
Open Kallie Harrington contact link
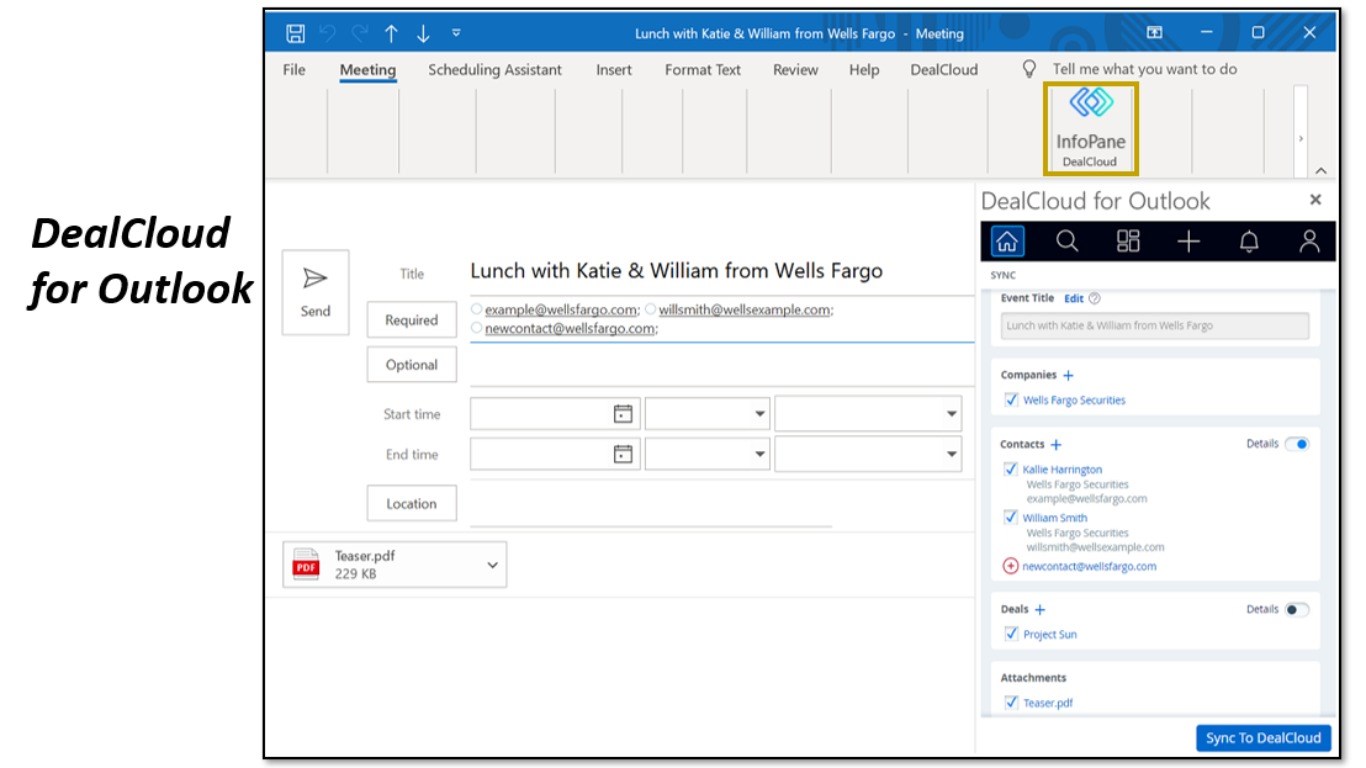point(1062,469)
